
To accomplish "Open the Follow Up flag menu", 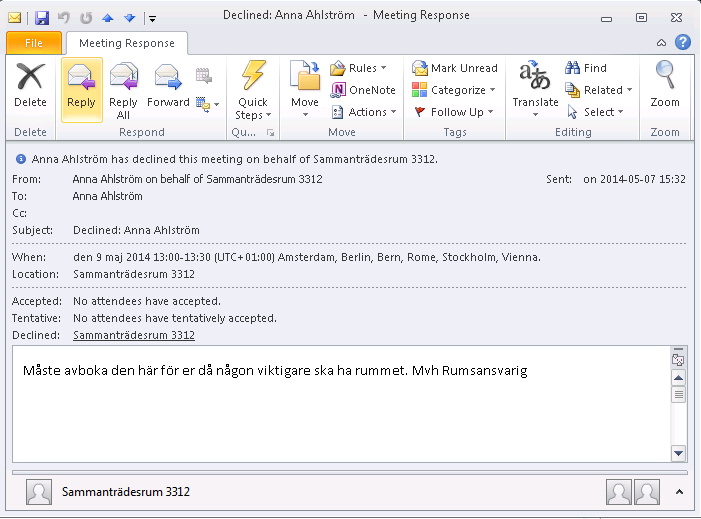I will pos(454,112).
